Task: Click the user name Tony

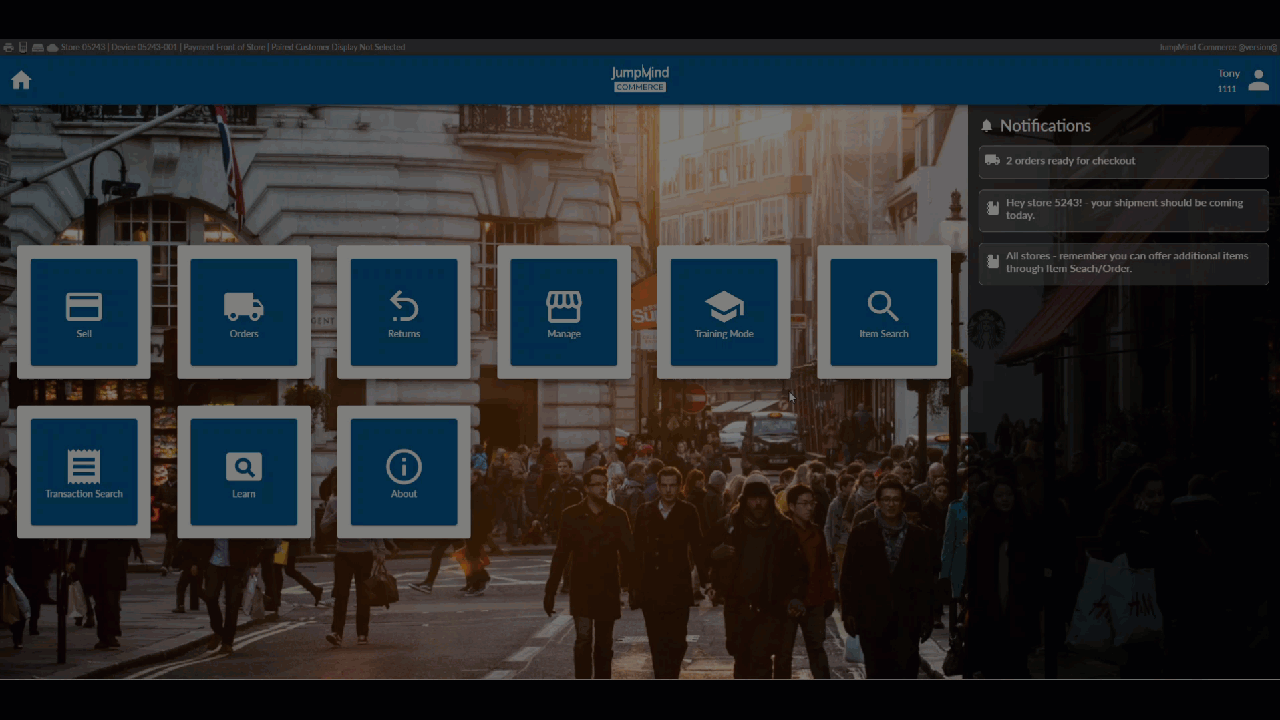Action: 1228,74
